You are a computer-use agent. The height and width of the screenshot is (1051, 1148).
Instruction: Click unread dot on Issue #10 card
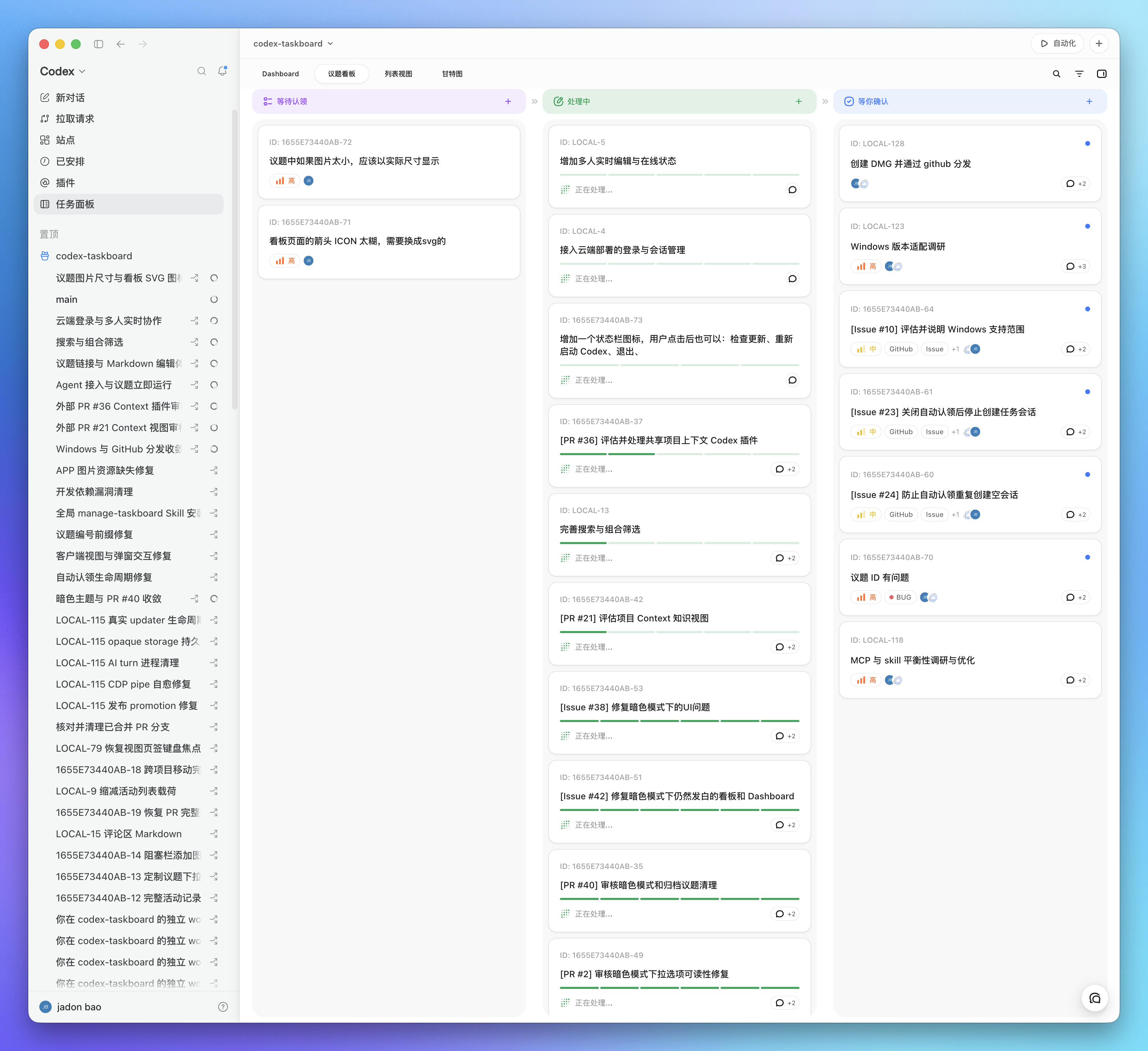coord(1088,309)
